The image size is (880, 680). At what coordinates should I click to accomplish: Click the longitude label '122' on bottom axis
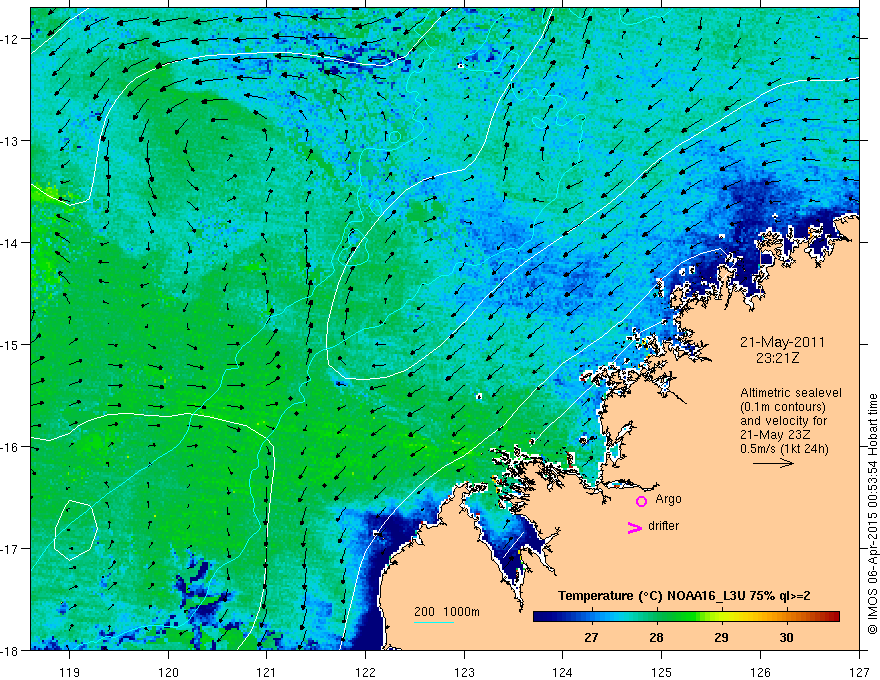click(365, 673)
